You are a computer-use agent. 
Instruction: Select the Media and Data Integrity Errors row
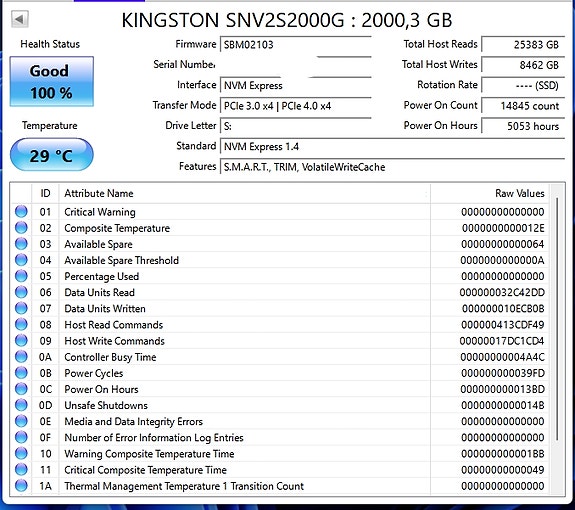tap(280, 421)
